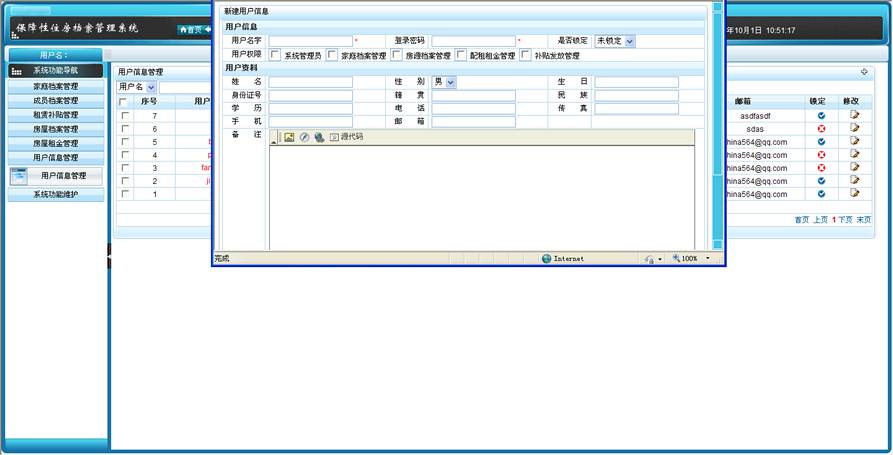893x455 pixels.
Task: Click the compass icon in editor toolbar
Action: pos(304,137)
